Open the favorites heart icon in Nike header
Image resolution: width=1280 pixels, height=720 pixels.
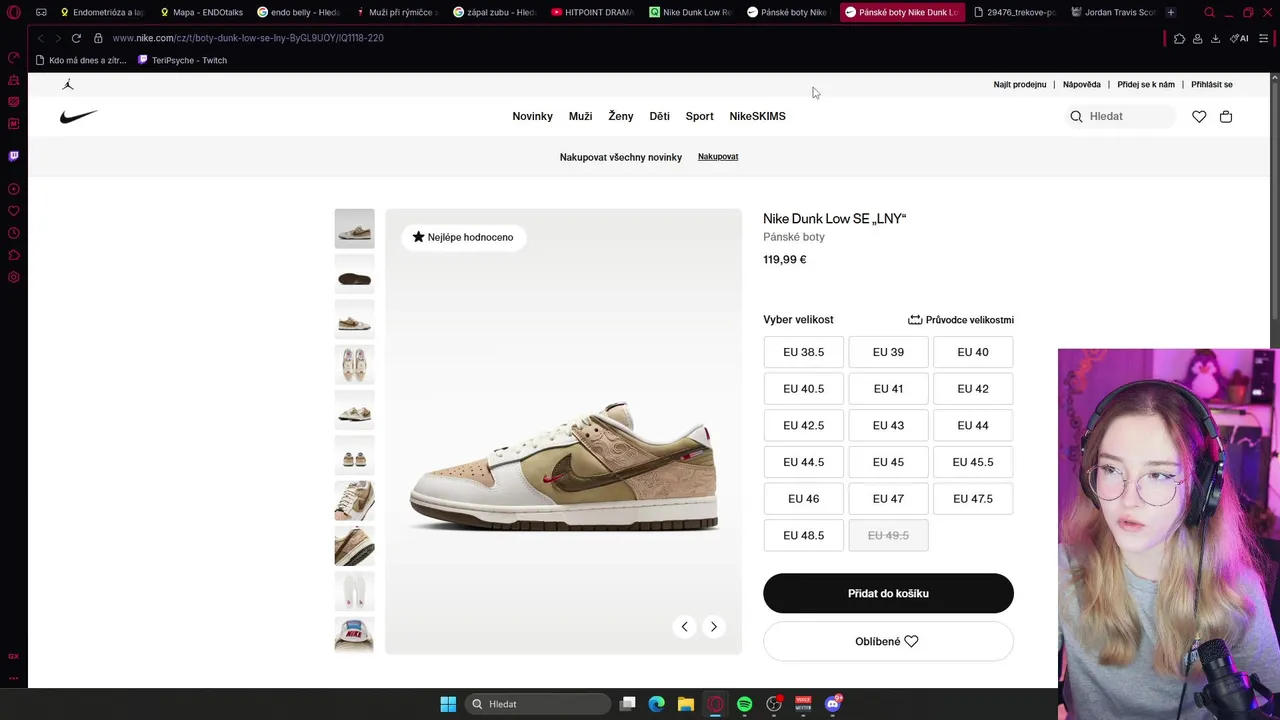click(1199, 117)
